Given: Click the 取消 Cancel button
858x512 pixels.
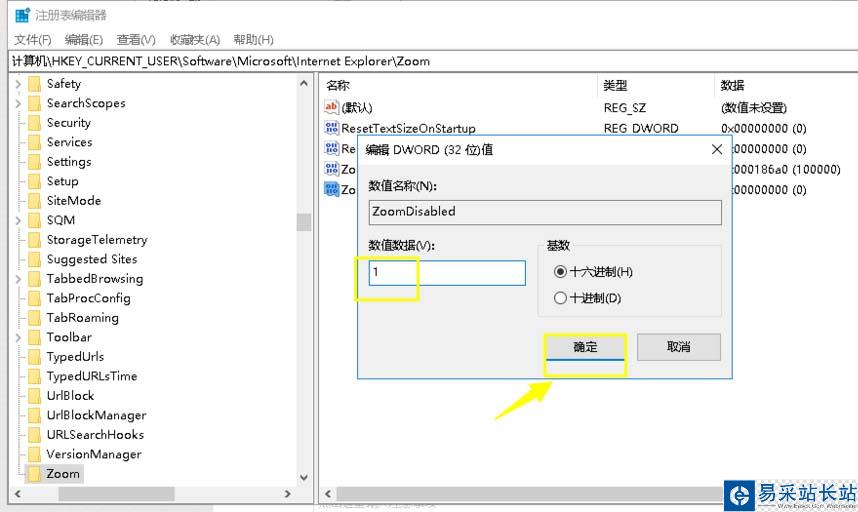Looking at the screenshot, I should [x=679, y=347].
